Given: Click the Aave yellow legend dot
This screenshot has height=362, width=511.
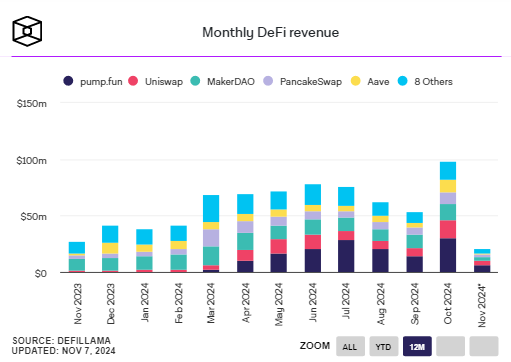Looking at the screenshot, I should tap(356, 81).
